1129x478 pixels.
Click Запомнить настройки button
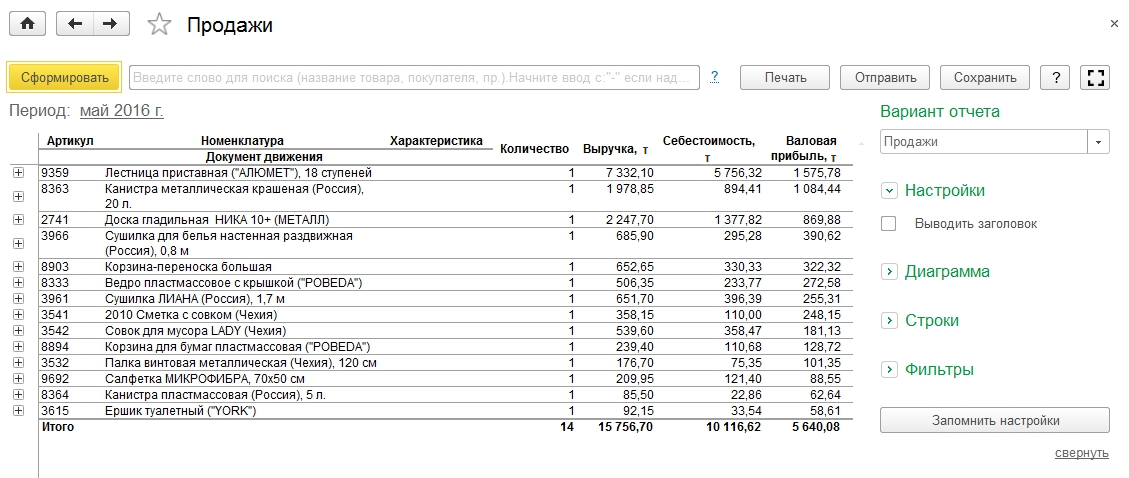(994, 420)
